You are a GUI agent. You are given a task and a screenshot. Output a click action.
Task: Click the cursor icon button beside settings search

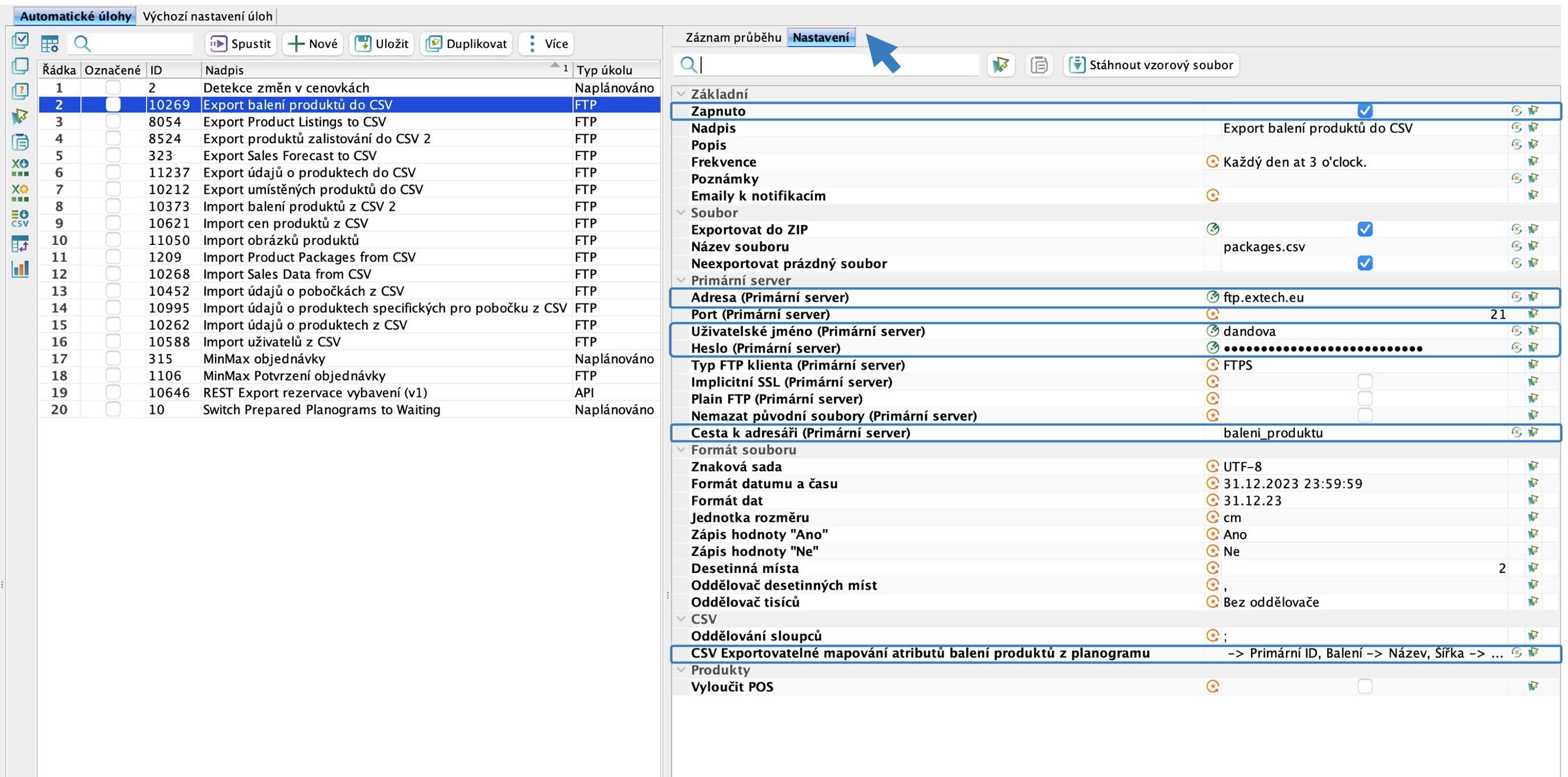pos(1001,65)
